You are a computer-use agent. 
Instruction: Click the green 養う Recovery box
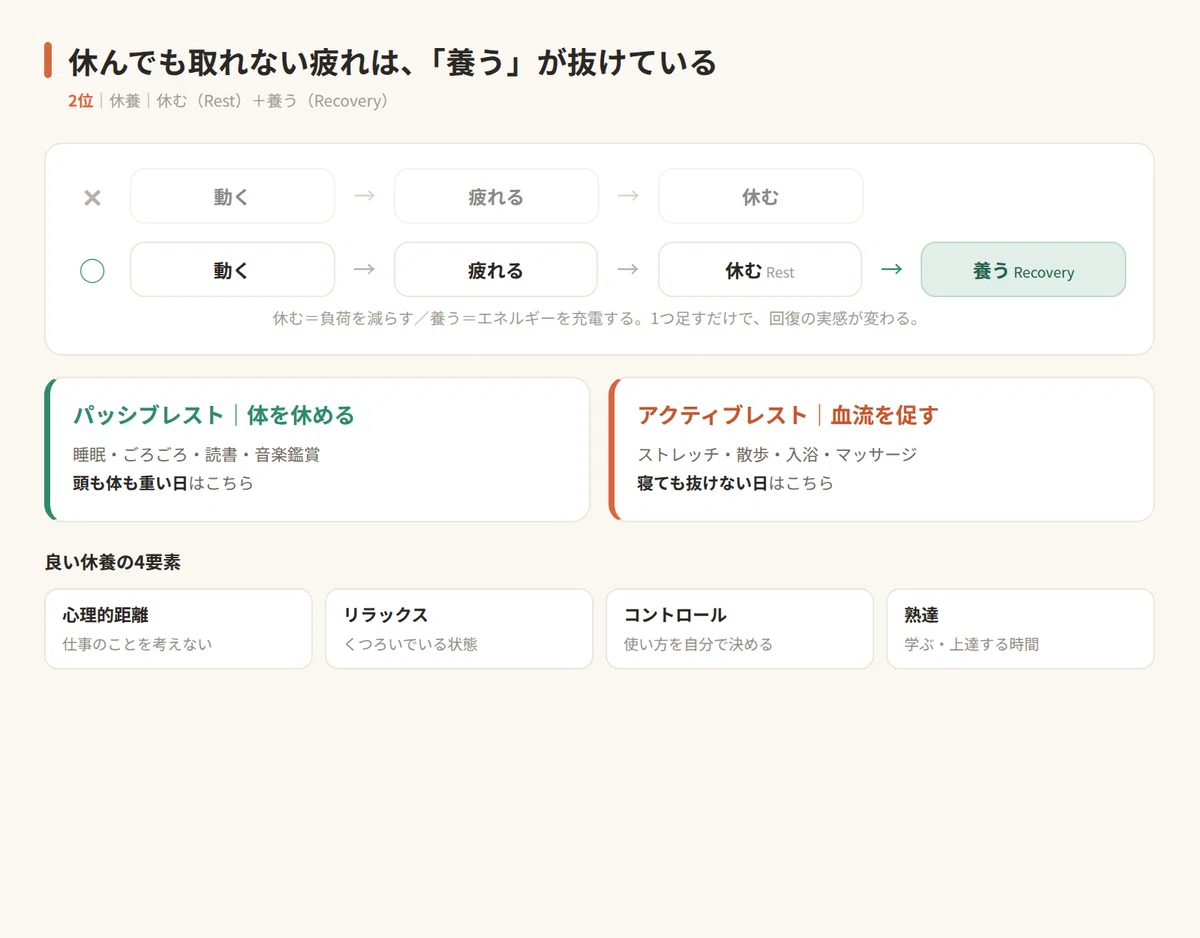click(1023, 270)
